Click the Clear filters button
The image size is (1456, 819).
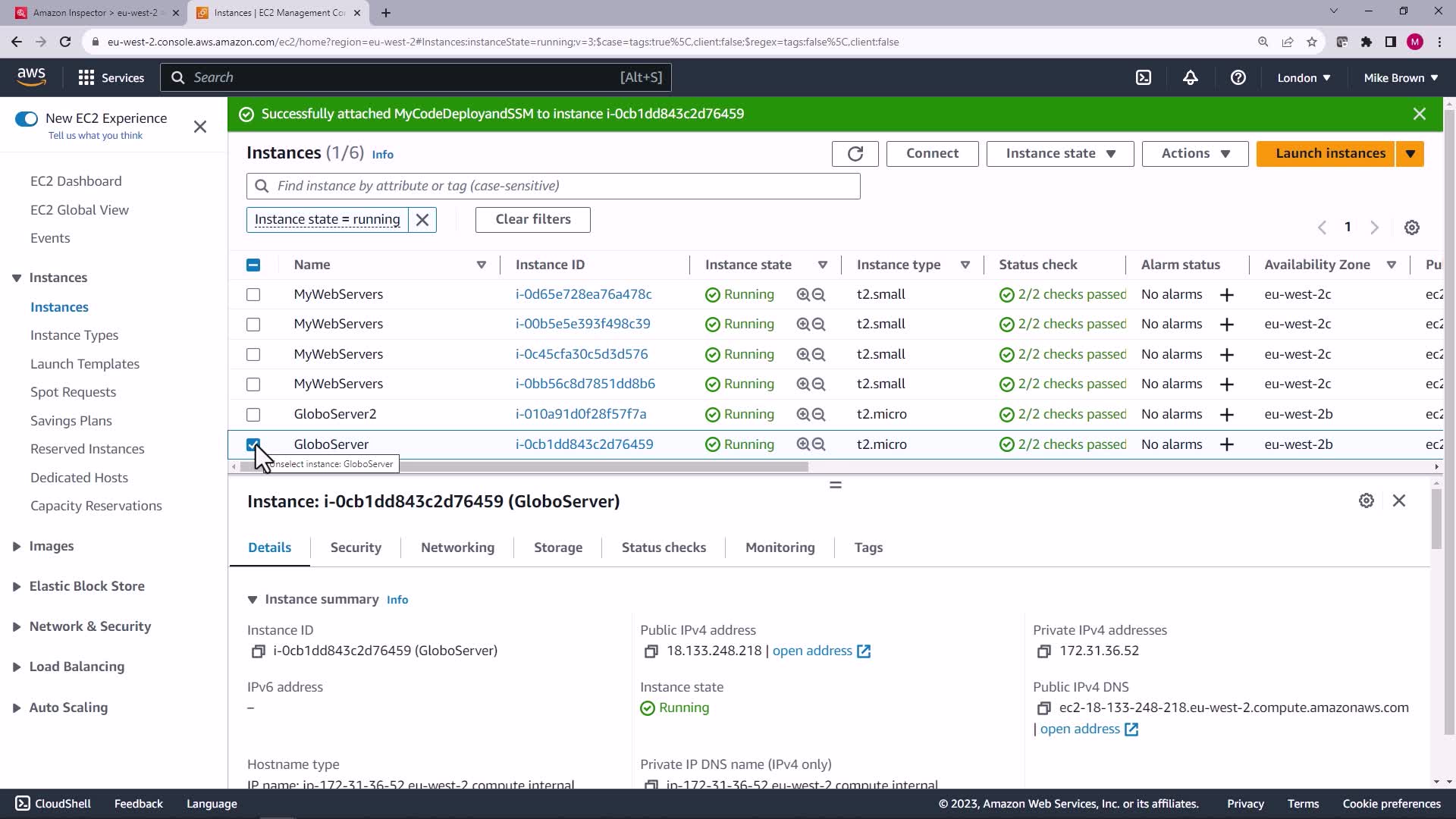click(532, 219)
